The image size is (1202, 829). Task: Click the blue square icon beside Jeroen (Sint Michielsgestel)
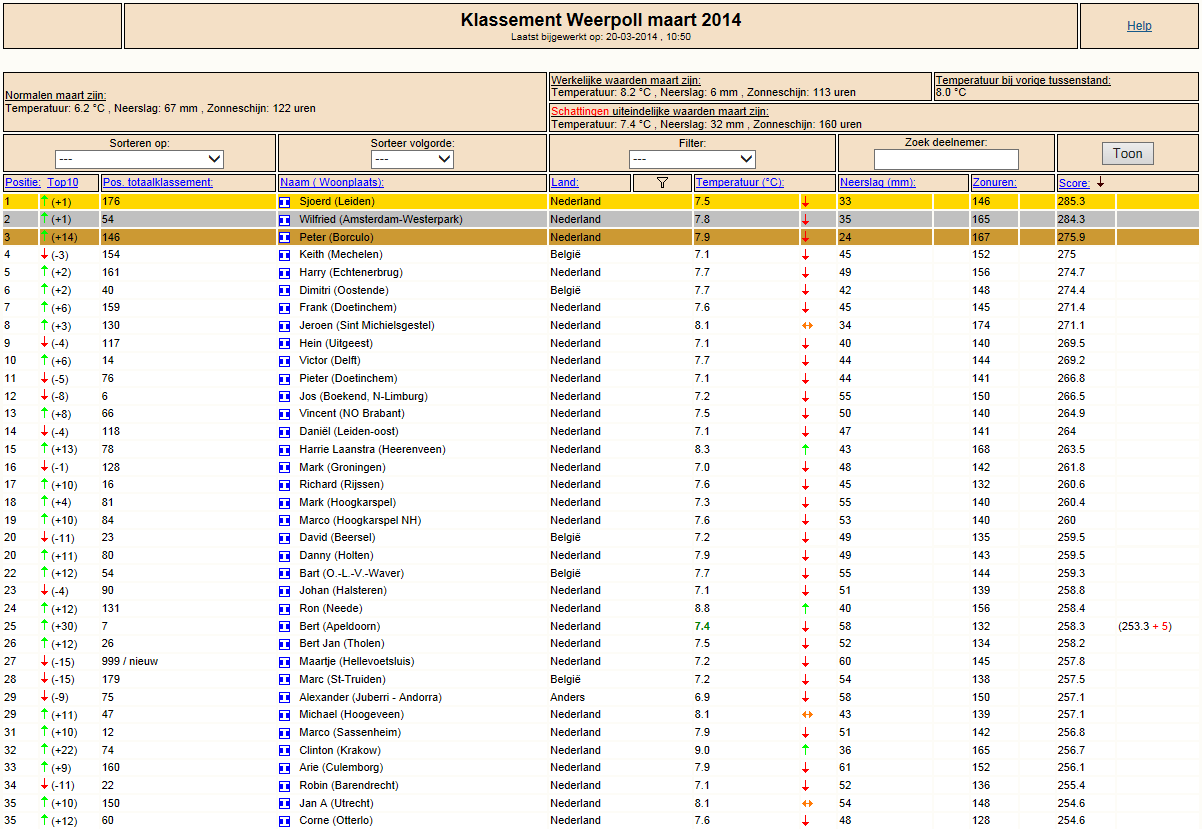point(285,326)
